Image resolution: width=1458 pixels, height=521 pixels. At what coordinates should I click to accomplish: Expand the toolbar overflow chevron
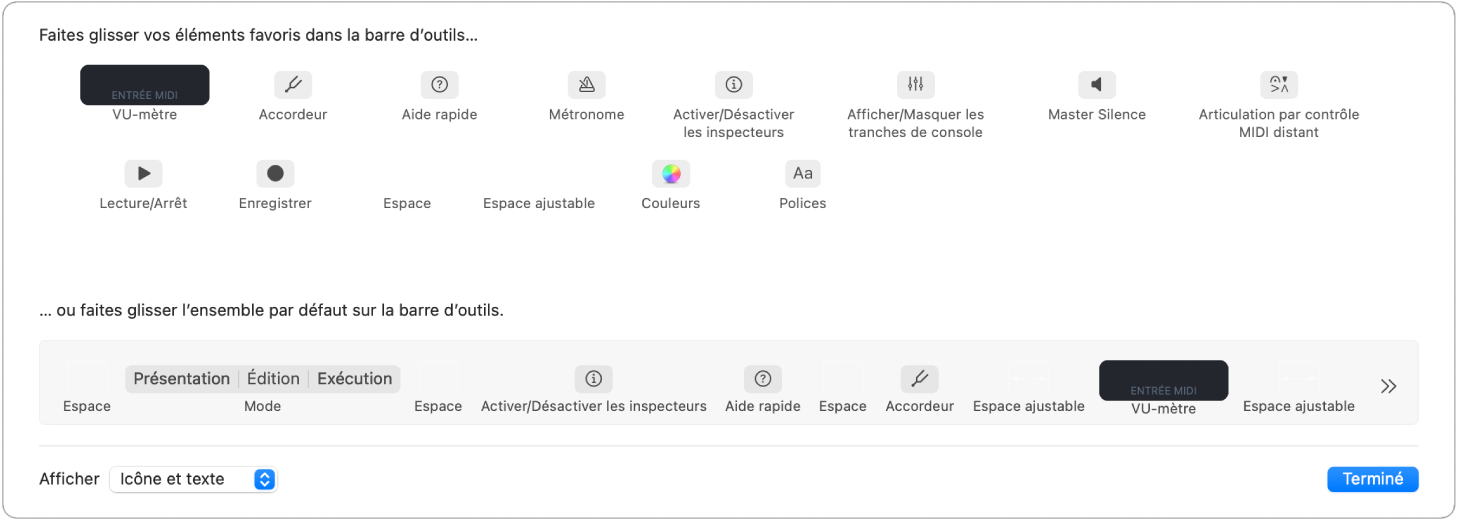(x=1388, y=386)
